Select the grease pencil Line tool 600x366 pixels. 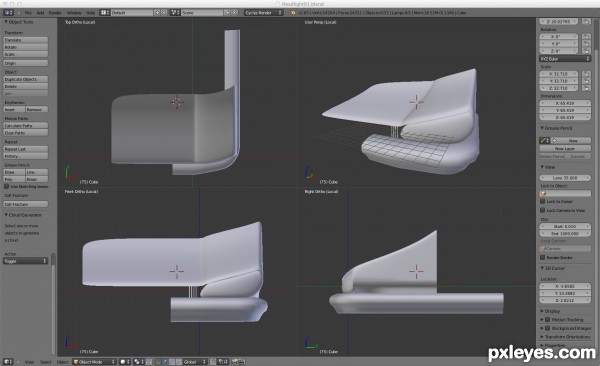(x=37, y=172)
